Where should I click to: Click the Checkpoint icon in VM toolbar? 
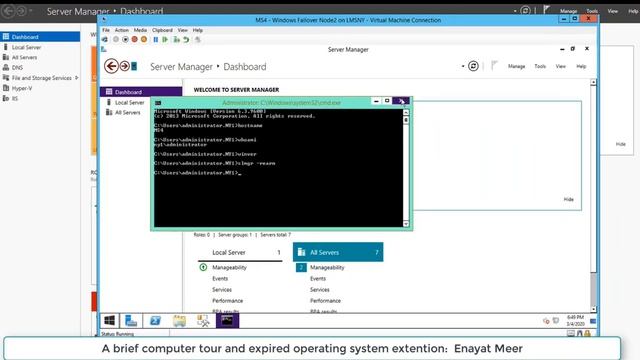pos(176,40)
